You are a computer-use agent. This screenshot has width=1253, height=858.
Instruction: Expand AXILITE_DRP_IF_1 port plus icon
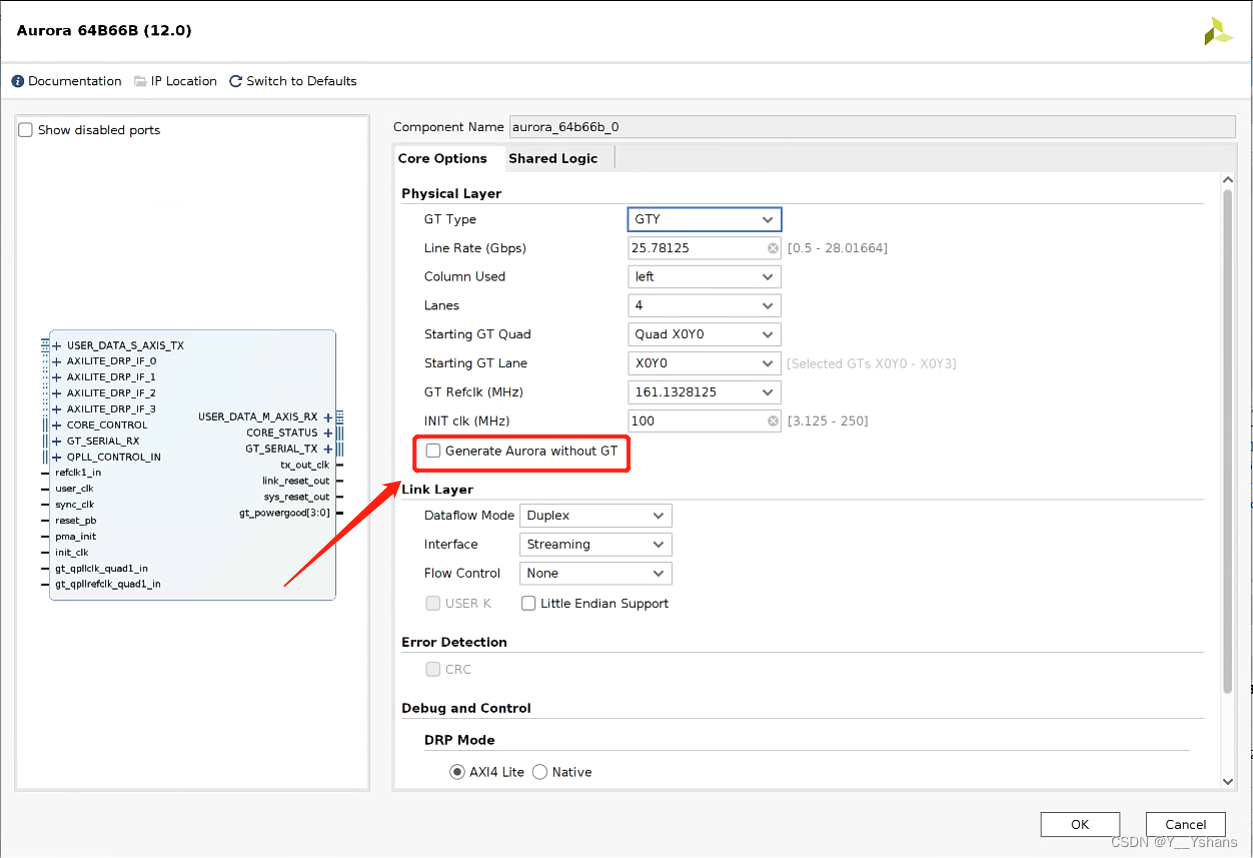pos(57,378)
